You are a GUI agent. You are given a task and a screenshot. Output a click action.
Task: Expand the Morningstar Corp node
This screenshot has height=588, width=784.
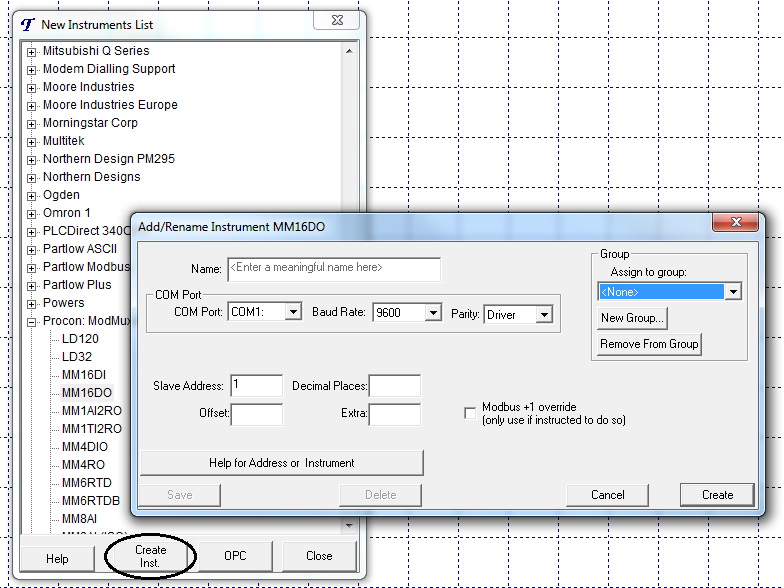coord(32,123)
